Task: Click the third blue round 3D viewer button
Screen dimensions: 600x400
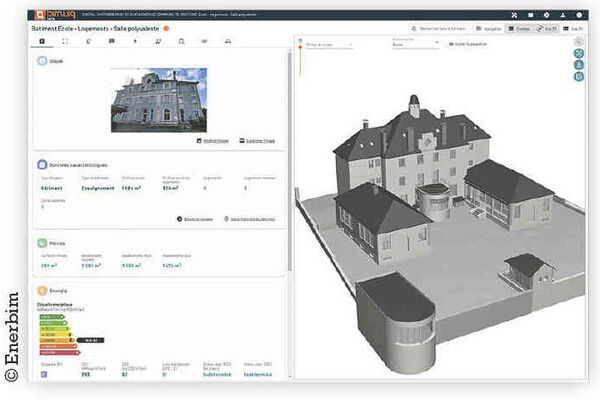Action: 579,77
